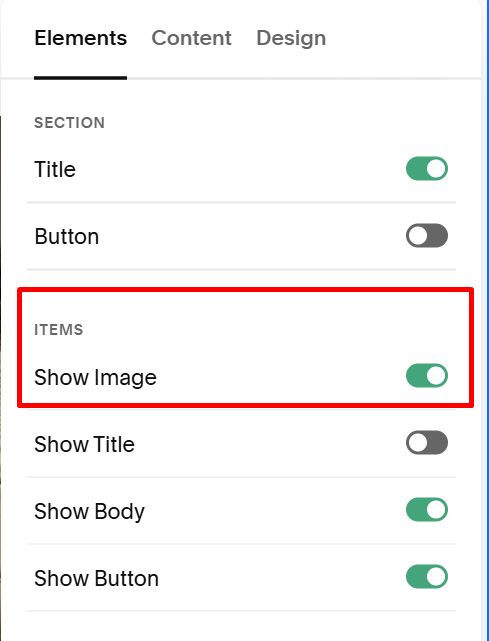489x641 pixels.
Task: Disable the section Title toggle
Action: tap(427, 168)
